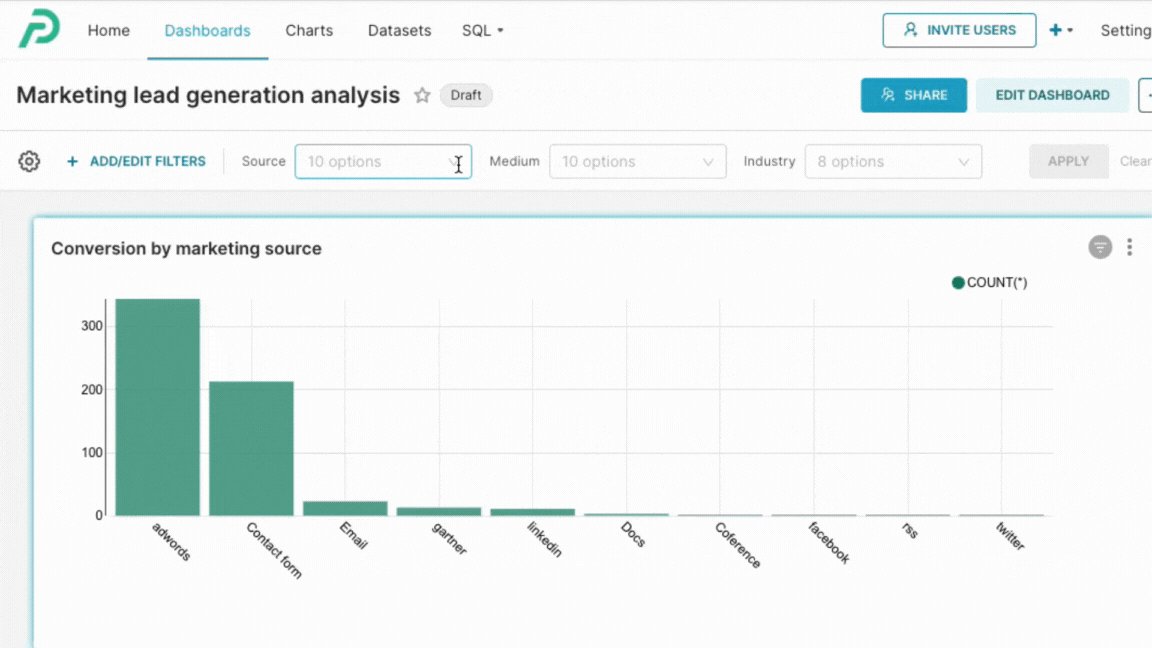Screen dimensions: 1152x648
Task: Favorite the dashboard with the star icon
Action: pos(422,96)
